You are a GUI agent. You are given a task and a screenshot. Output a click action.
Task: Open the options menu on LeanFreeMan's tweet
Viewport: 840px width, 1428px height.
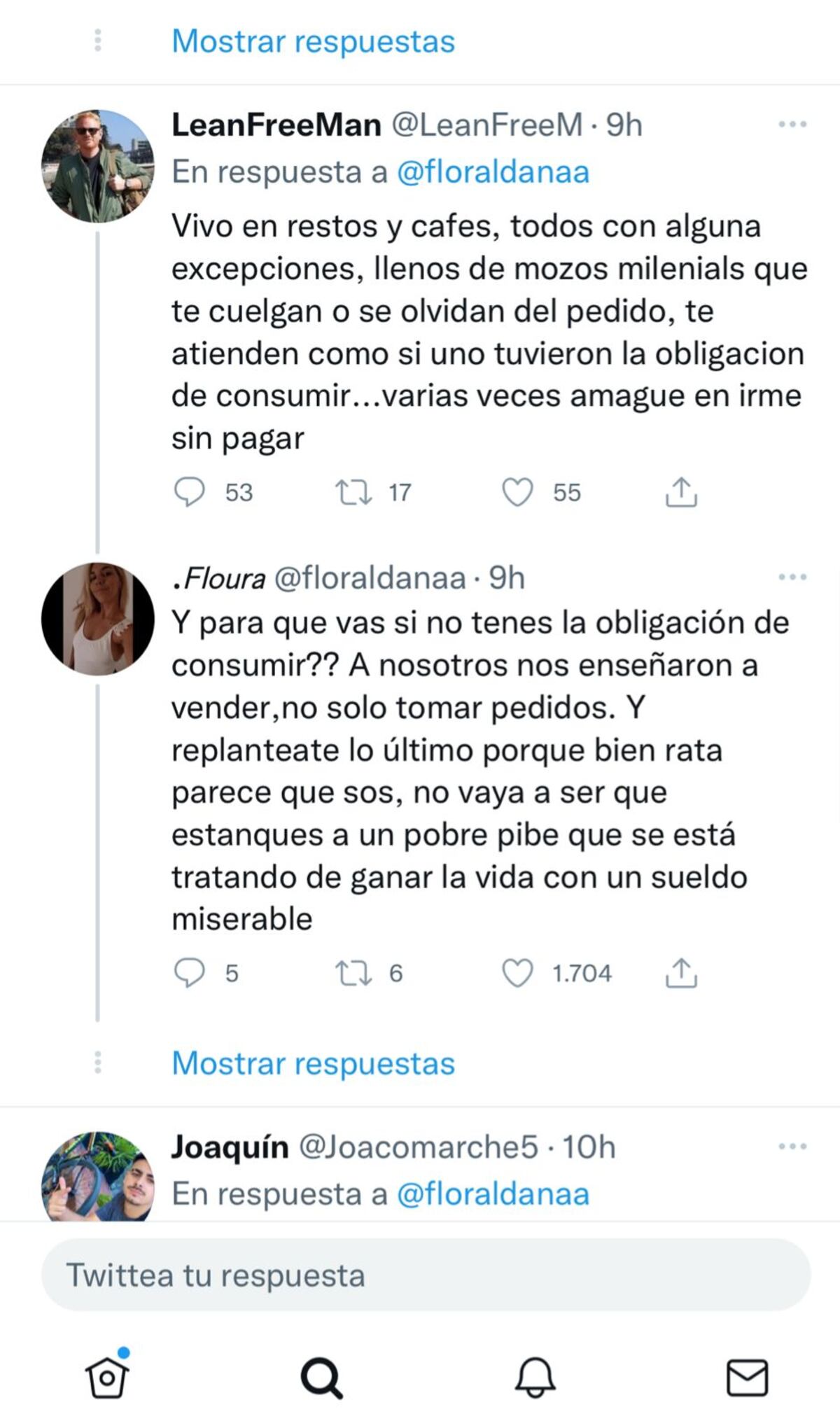pos(794,123)
